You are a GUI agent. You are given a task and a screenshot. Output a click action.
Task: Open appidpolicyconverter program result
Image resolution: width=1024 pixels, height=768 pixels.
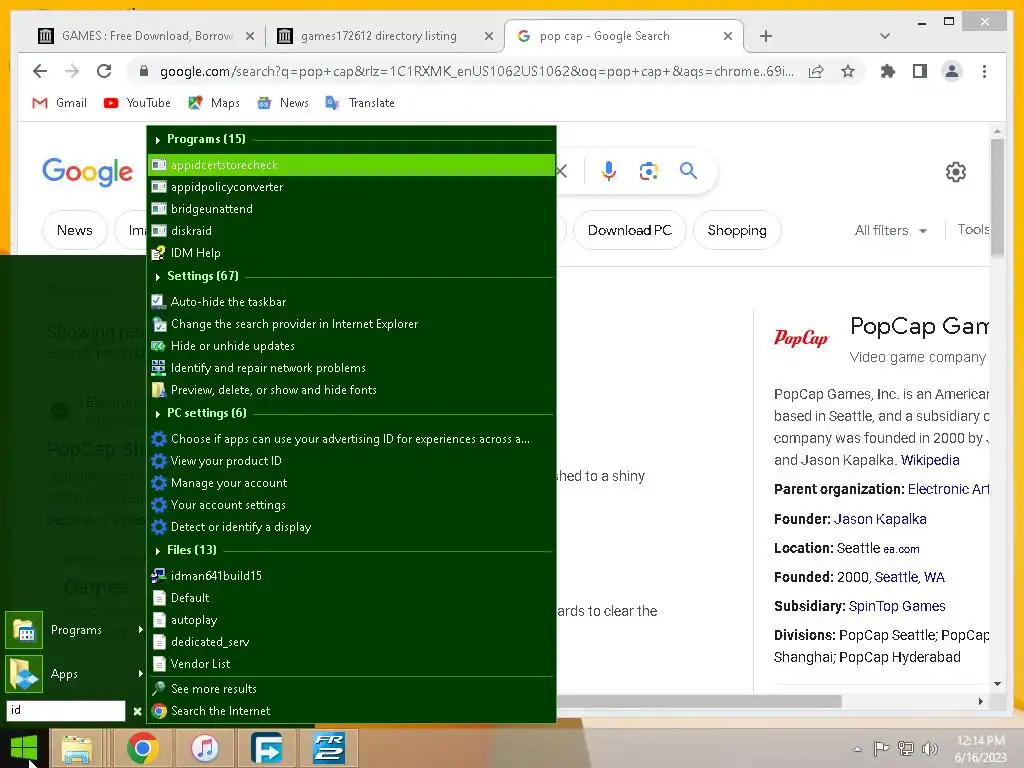pyautogui.click(x=351, y=187)
